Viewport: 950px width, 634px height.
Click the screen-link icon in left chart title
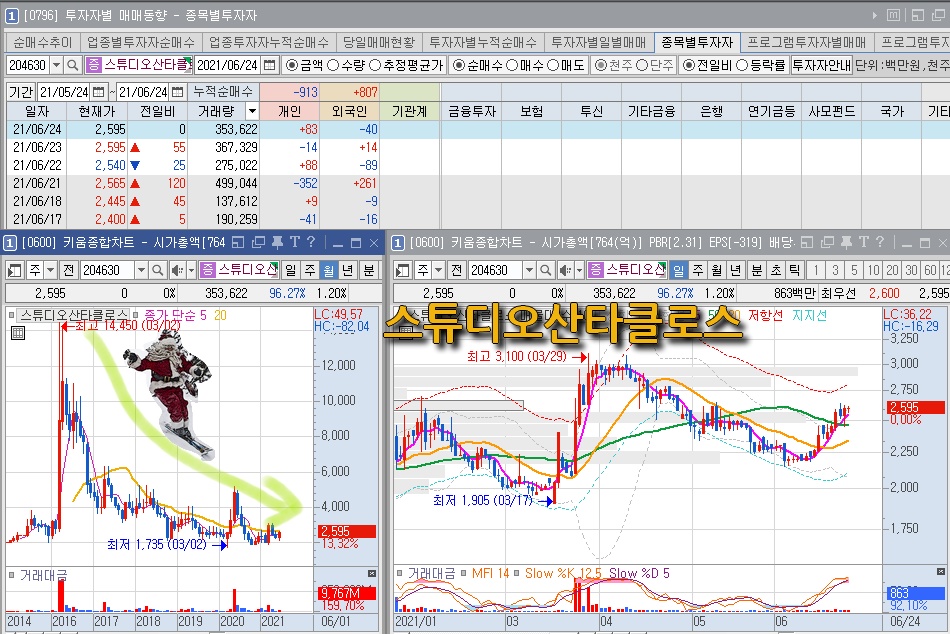coord(238,243)
